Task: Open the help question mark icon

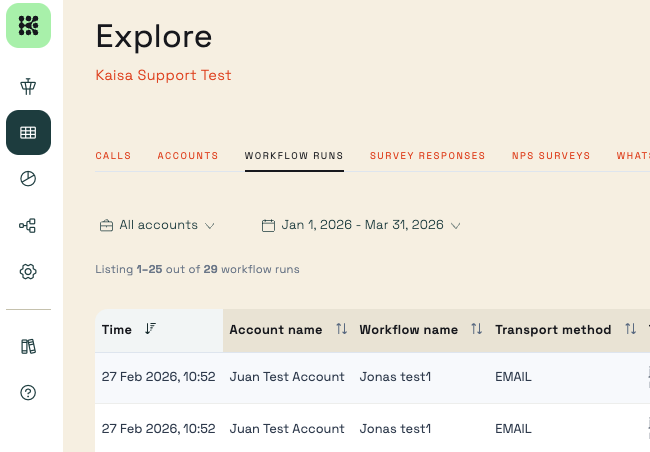Action: [28, 392]
